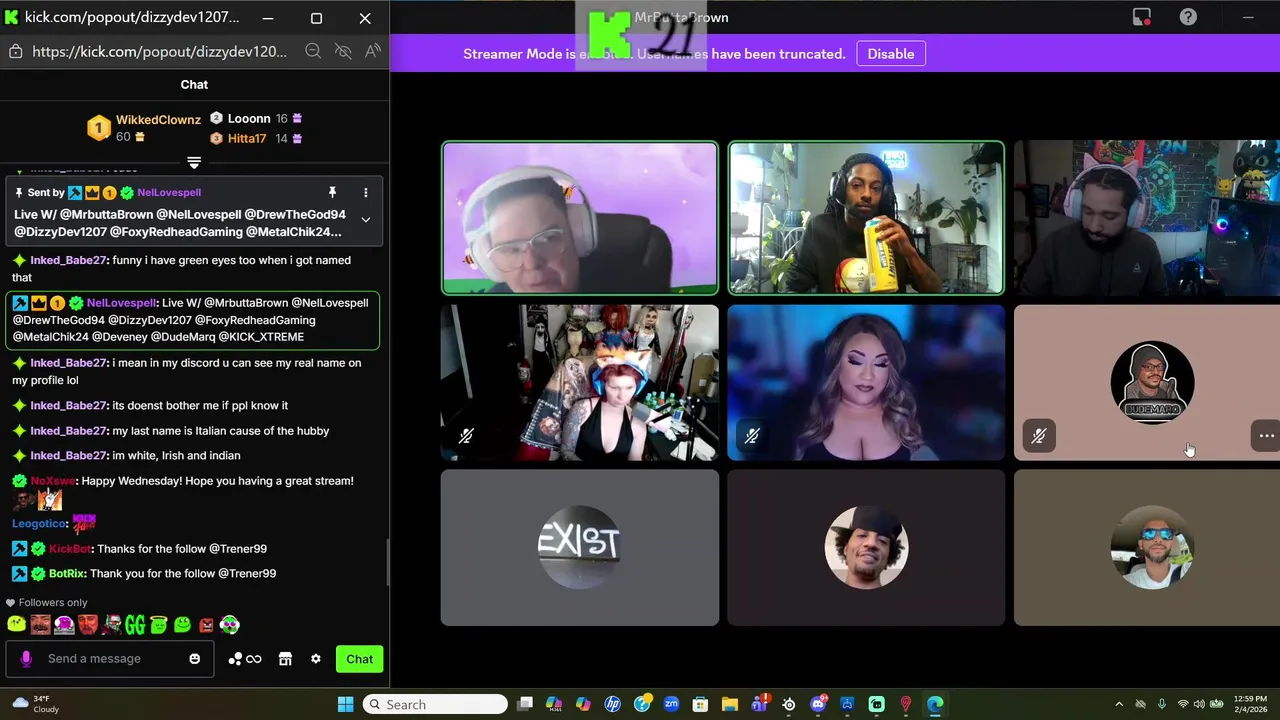Open chat settings gear icon
Viewport: 1280px width, 720px height.
(x=316, y=659)
